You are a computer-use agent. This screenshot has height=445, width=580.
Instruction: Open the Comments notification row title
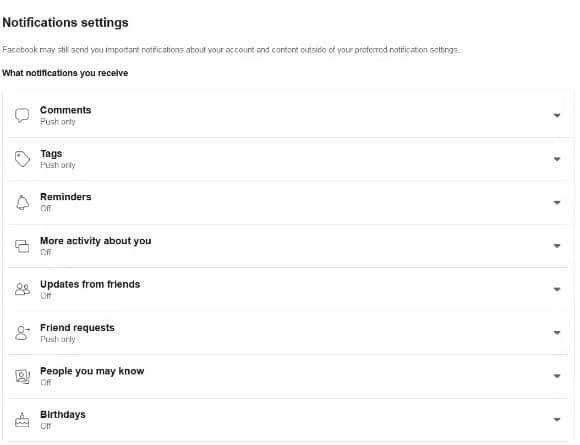coord(65,110)
